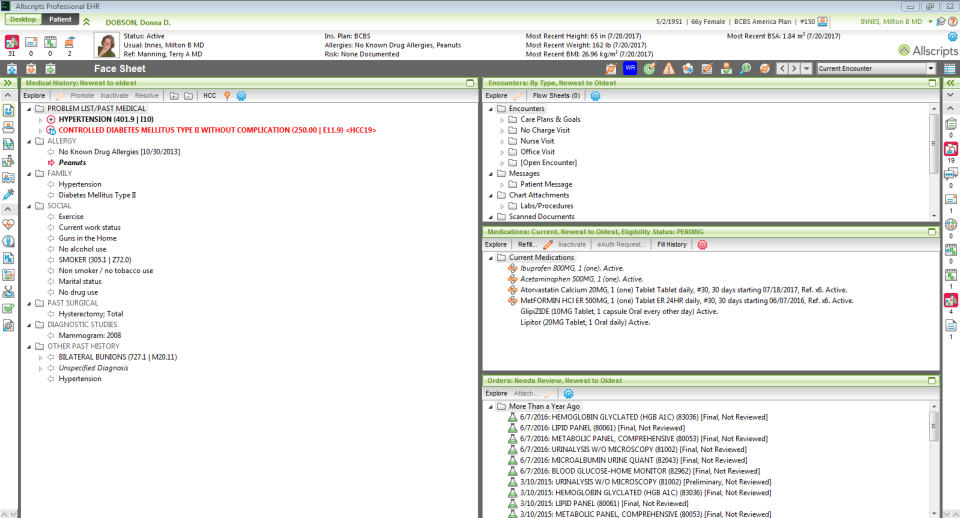Click Explore in Orders toolbar
The height and width of the screenshot is (518, 960).
pos(497,393)
